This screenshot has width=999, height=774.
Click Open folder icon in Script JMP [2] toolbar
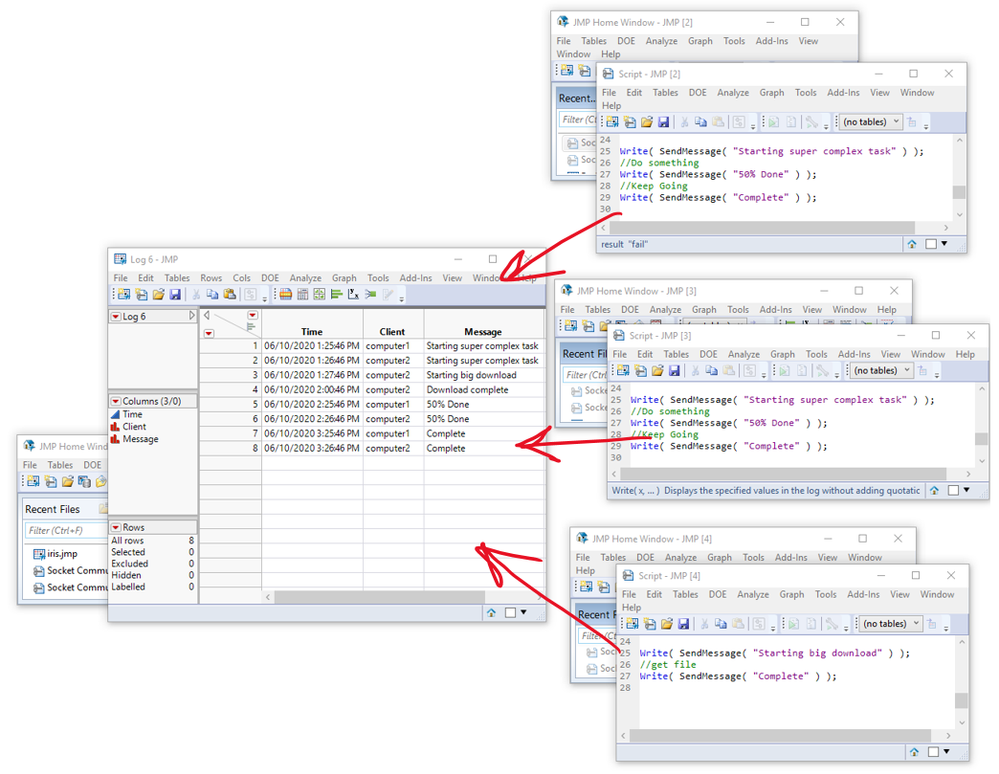point(647,122)
